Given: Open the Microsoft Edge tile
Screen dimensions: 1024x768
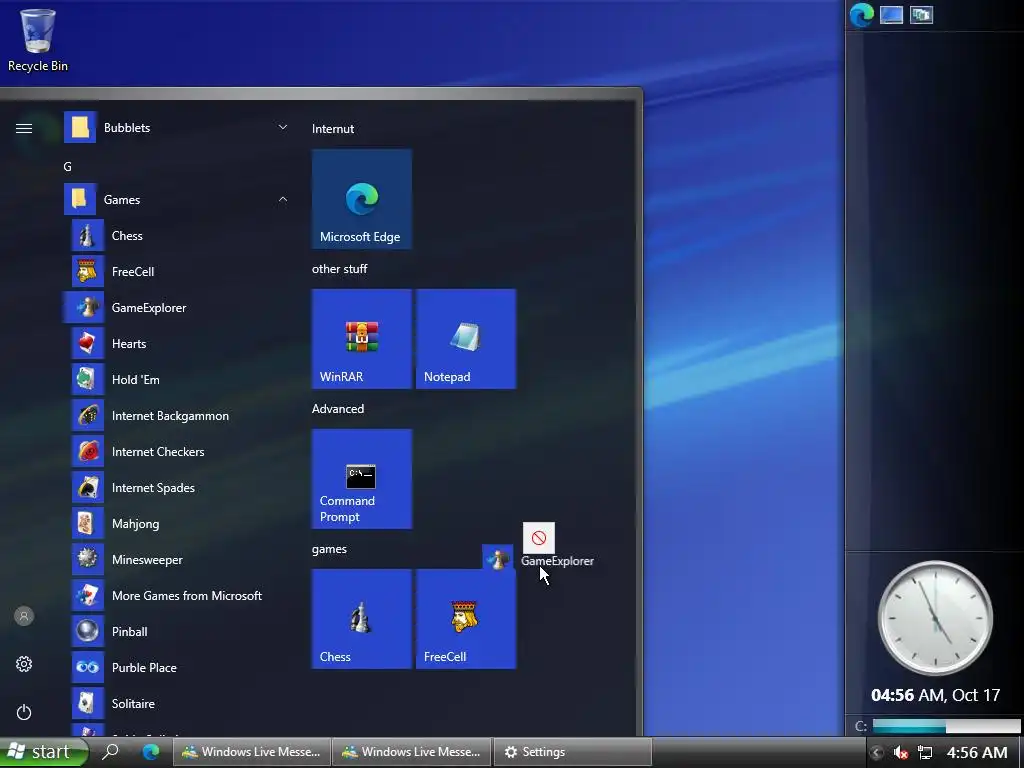Looking at the screenshot, I should [x=362, y=199].
